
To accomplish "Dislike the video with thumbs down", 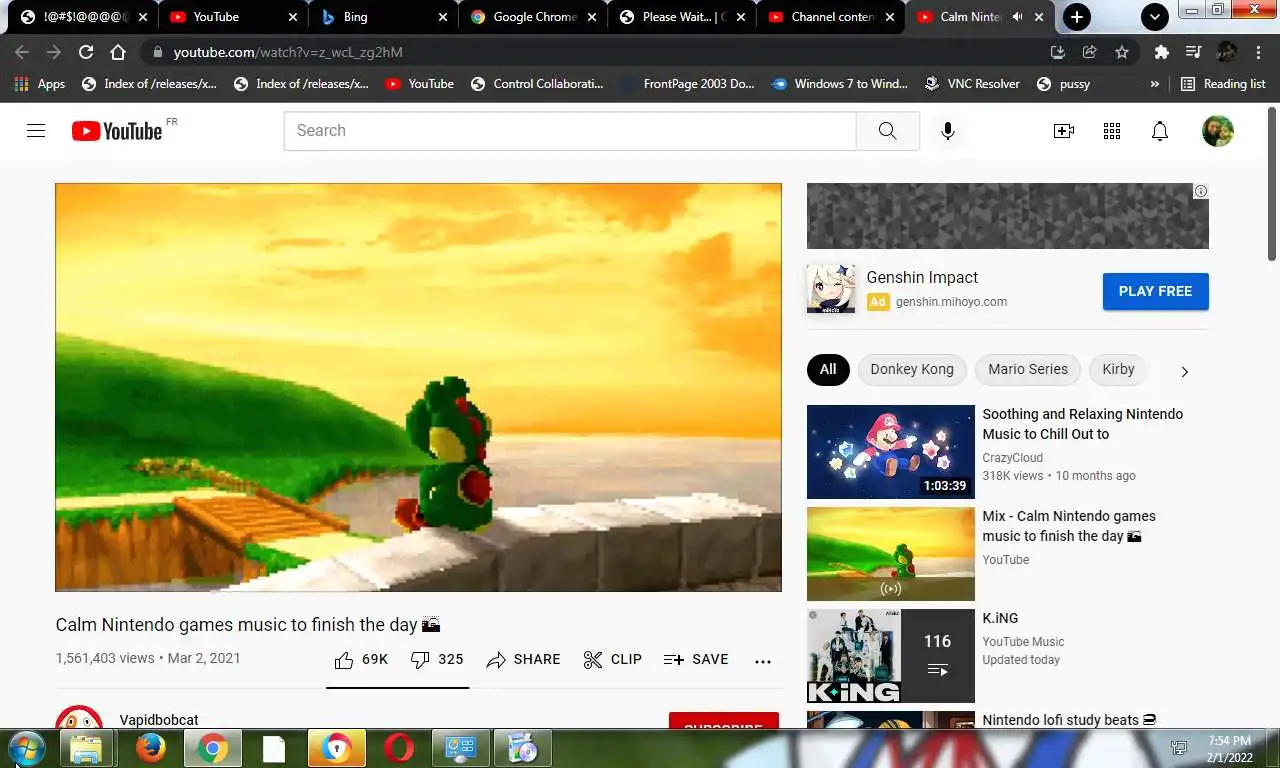I will (437, 659).
